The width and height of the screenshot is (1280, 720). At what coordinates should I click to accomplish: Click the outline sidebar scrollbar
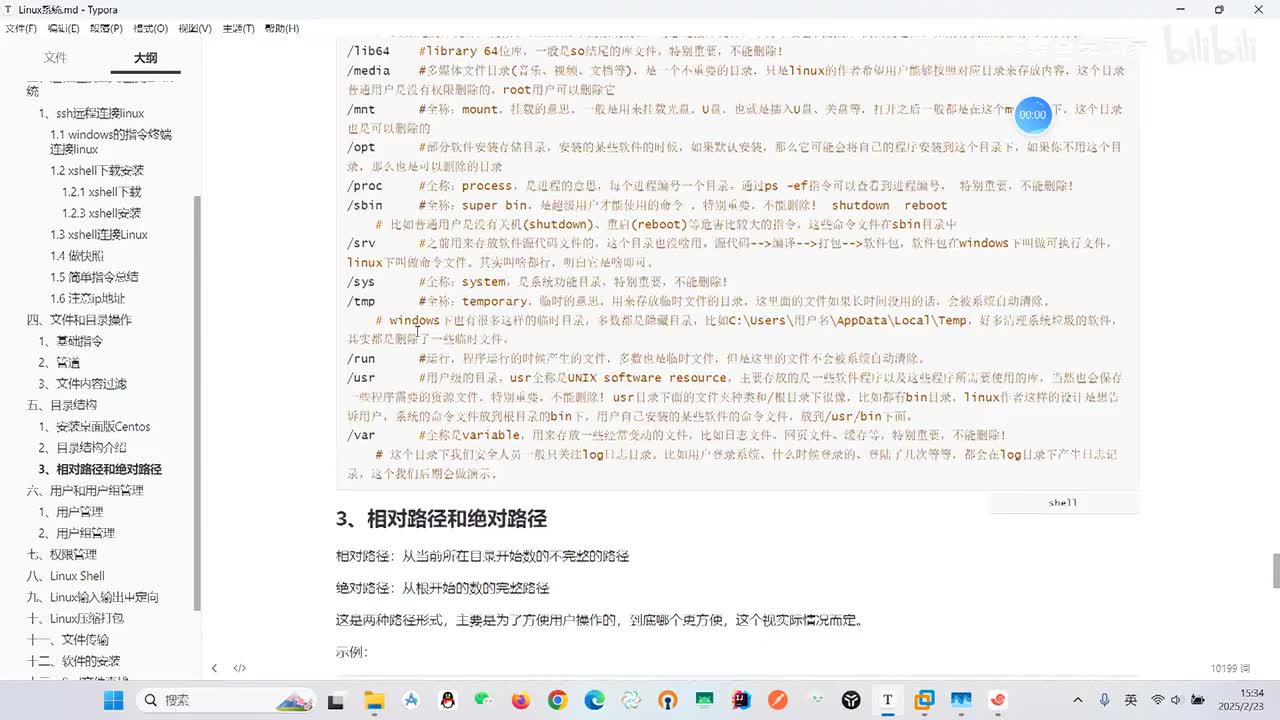point(197,403)
